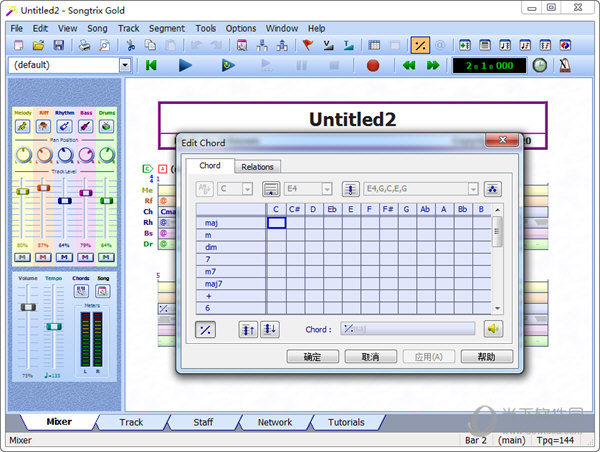Screen dimensions: 600x452
Task: Select the C maj cell in chord grid
Action: pyautogui.click(x=276, y=223)
